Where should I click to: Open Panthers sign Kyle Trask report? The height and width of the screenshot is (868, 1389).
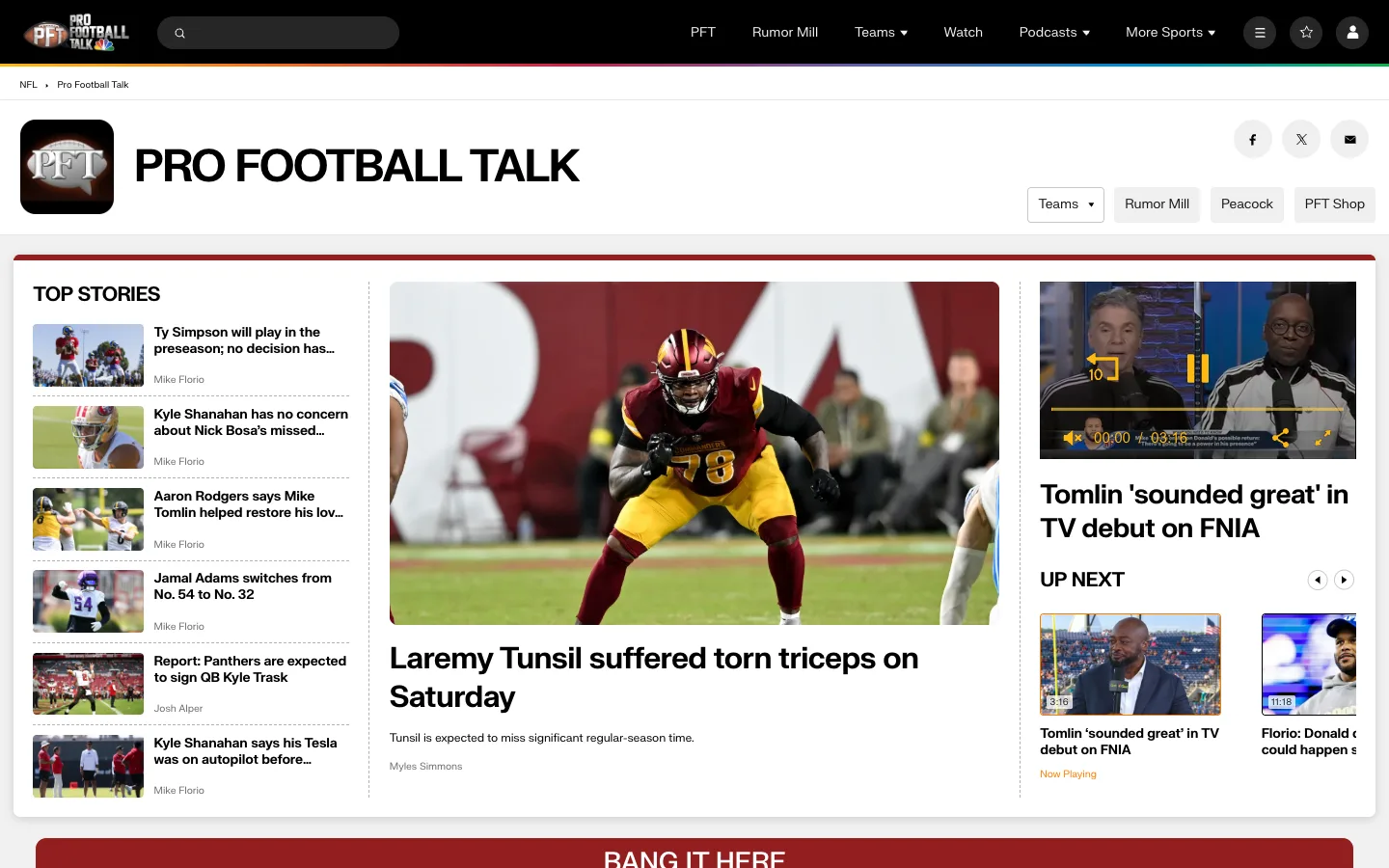pos(250,669)
